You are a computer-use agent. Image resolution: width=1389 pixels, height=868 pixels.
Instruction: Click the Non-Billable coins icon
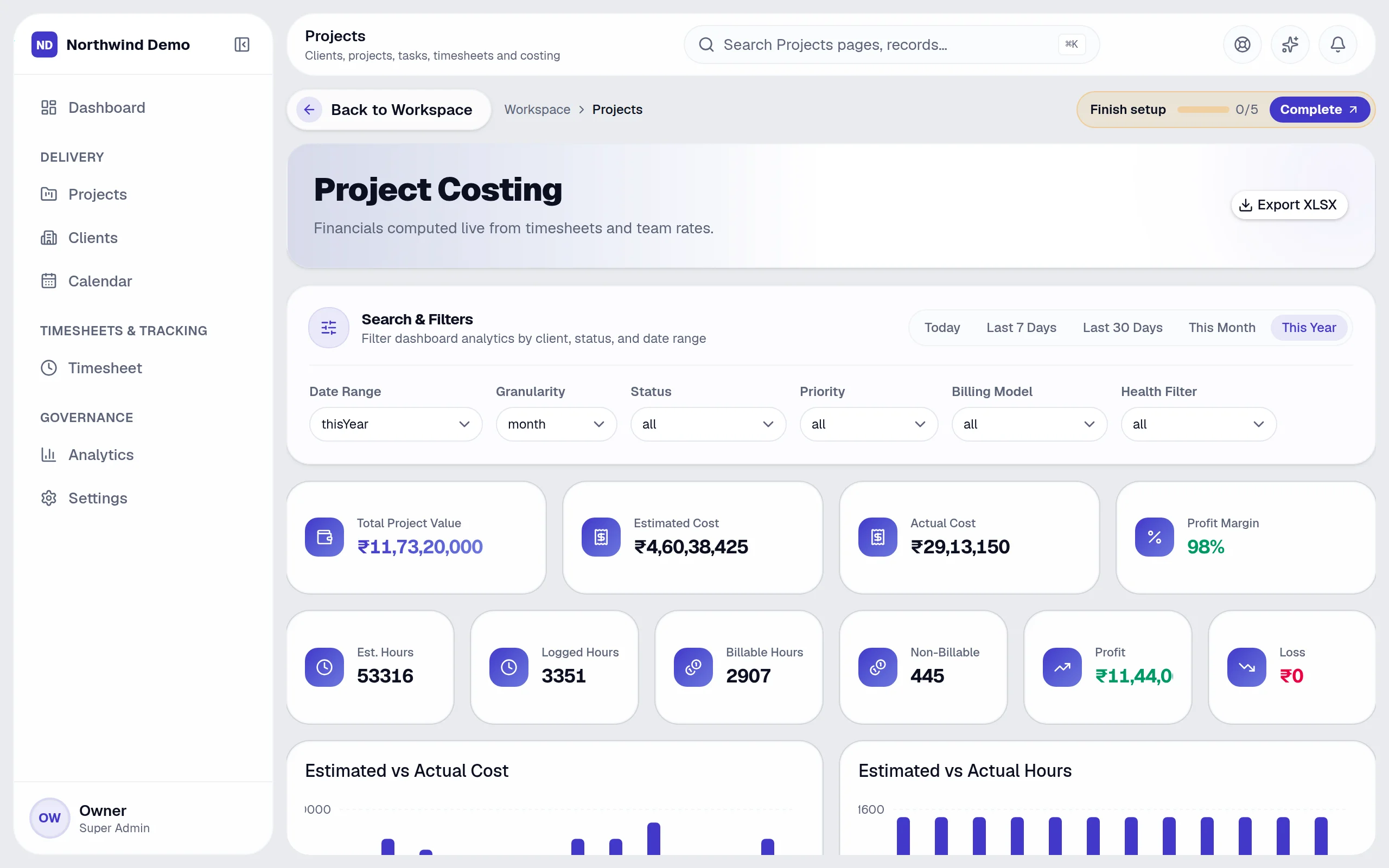877,667
